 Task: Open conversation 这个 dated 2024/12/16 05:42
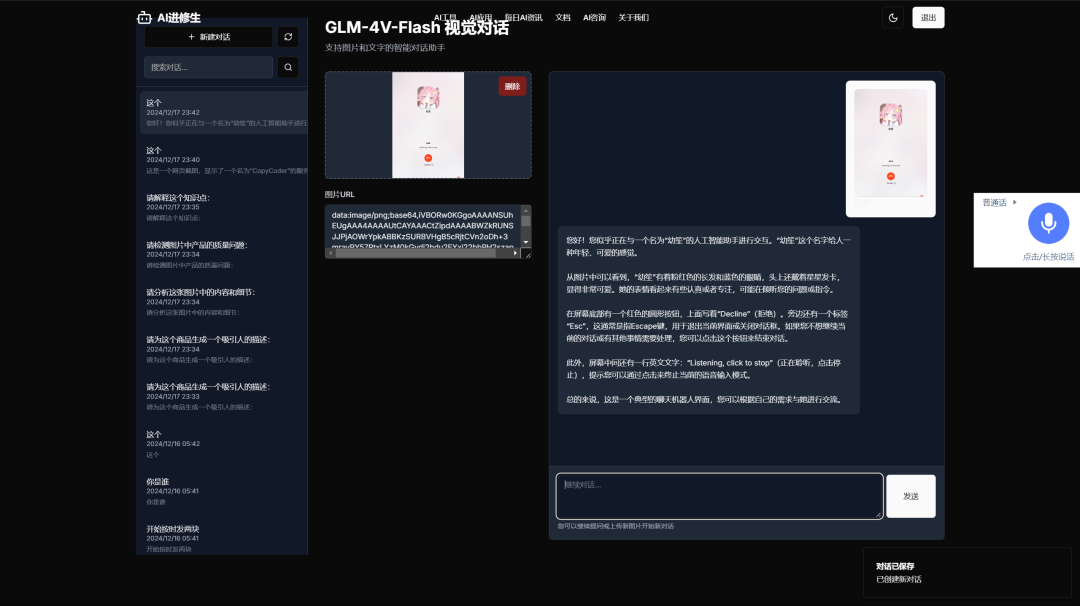(224, 444)
